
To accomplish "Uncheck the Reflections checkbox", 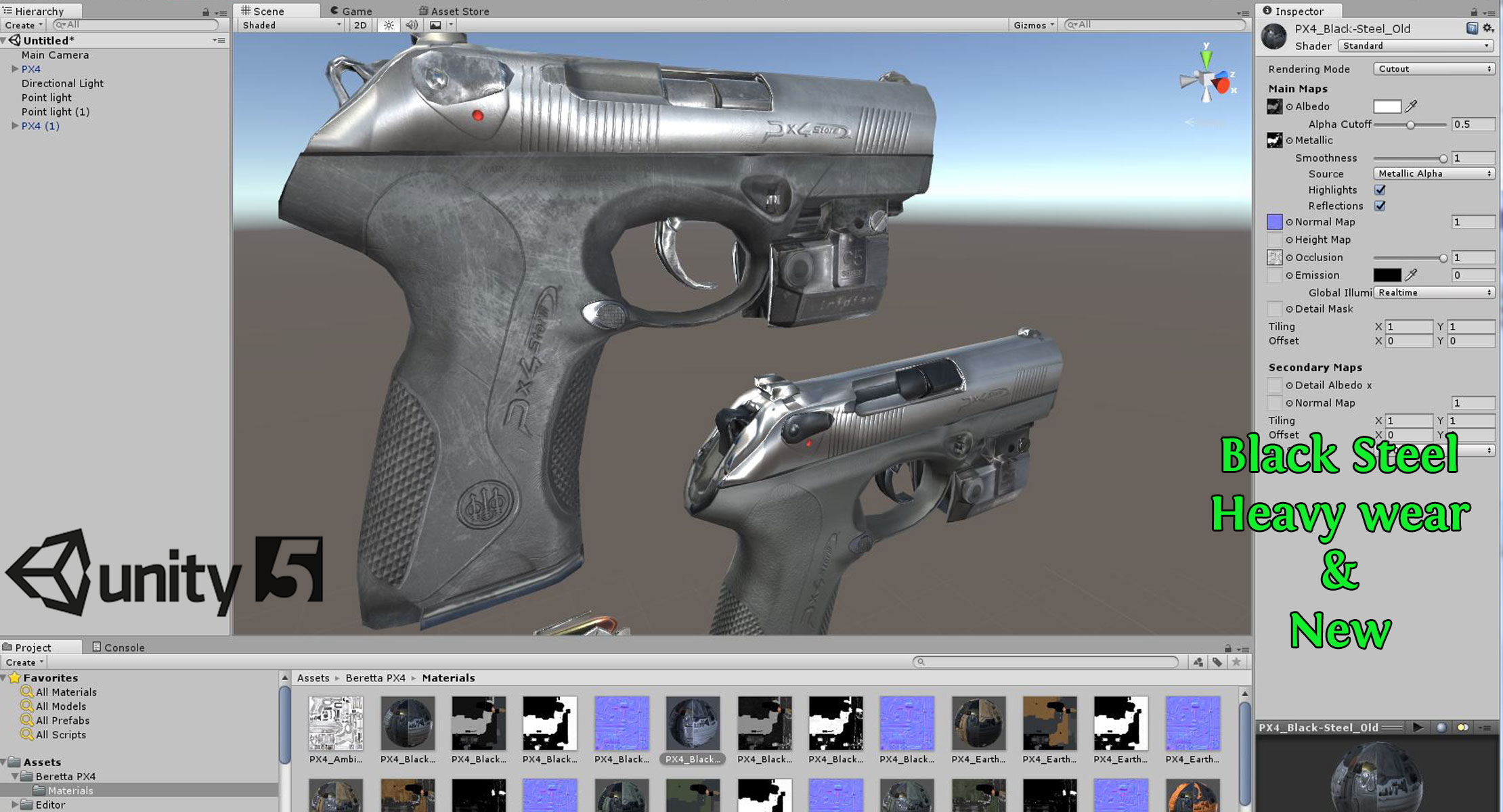I will 1380,206.
